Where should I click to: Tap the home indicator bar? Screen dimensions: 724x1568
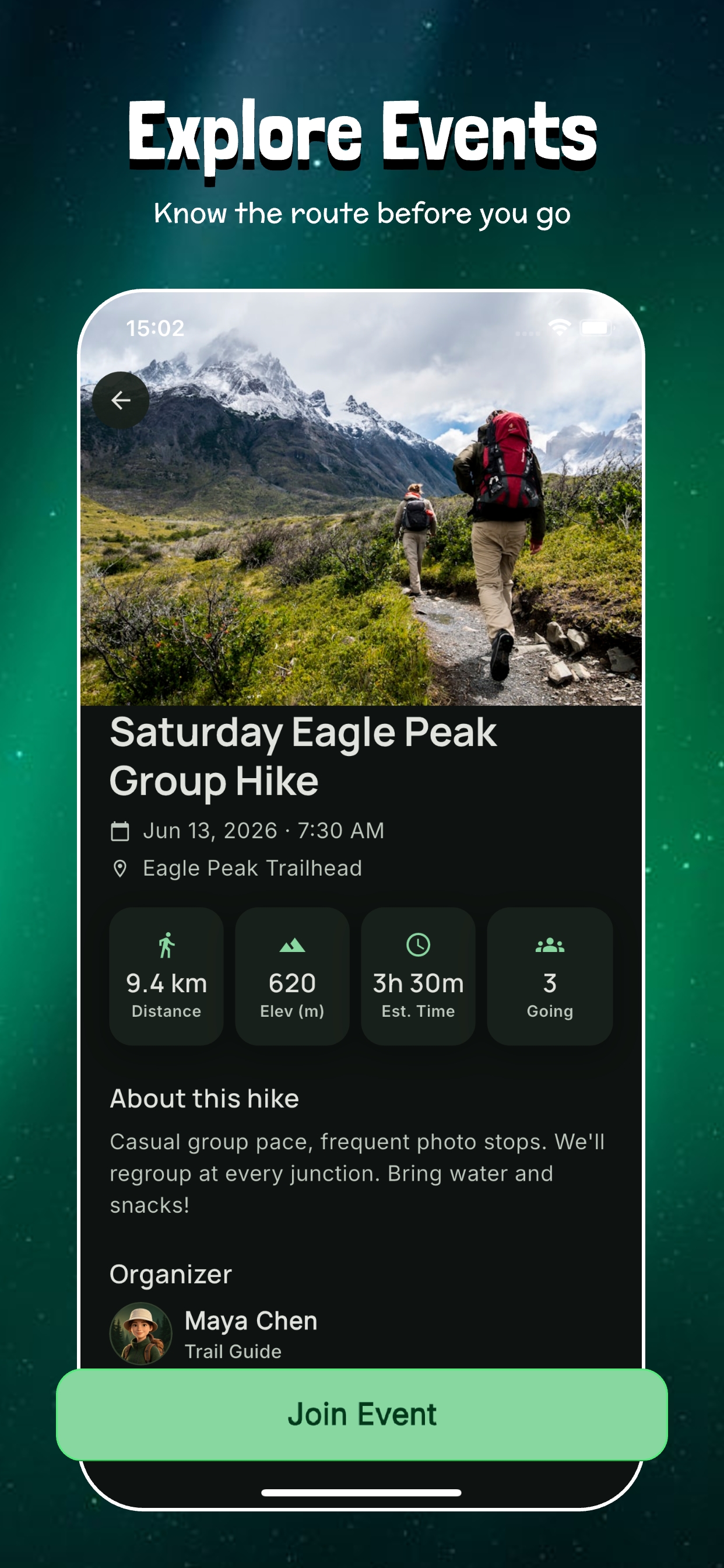[361, 1493]
